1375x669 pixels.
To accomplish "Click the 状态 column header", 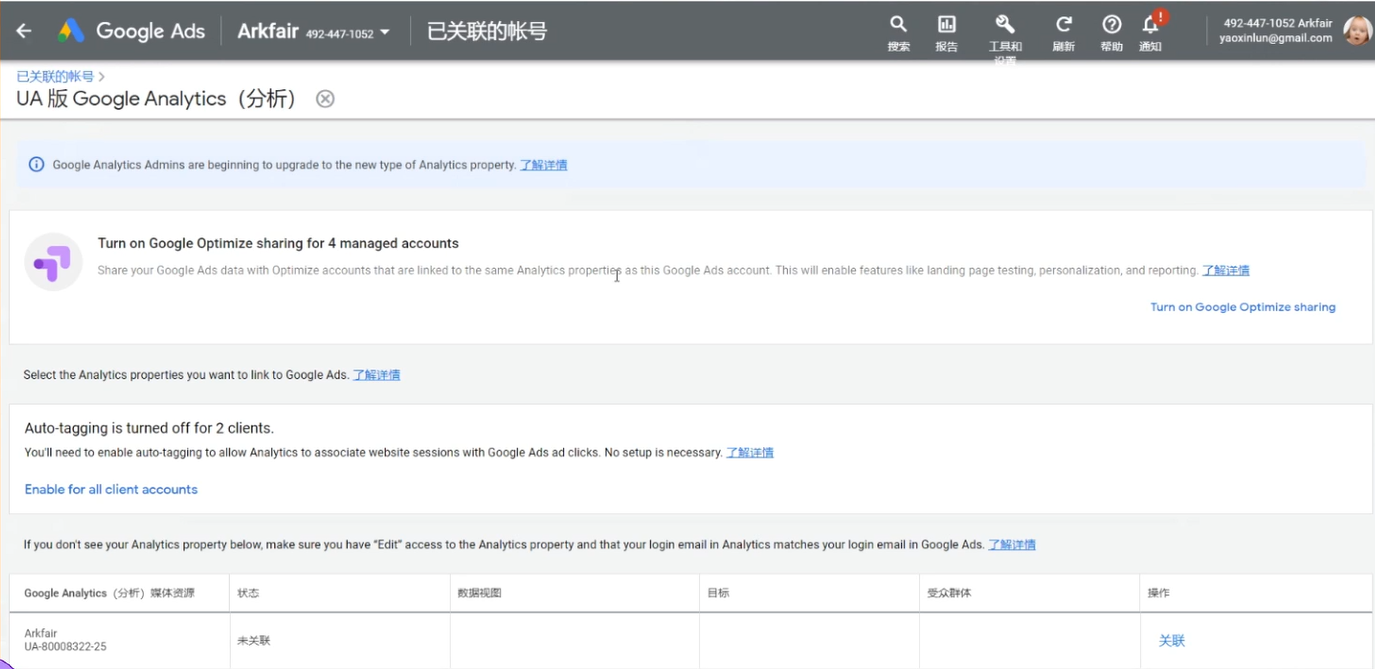I will [x=248, y=593].
